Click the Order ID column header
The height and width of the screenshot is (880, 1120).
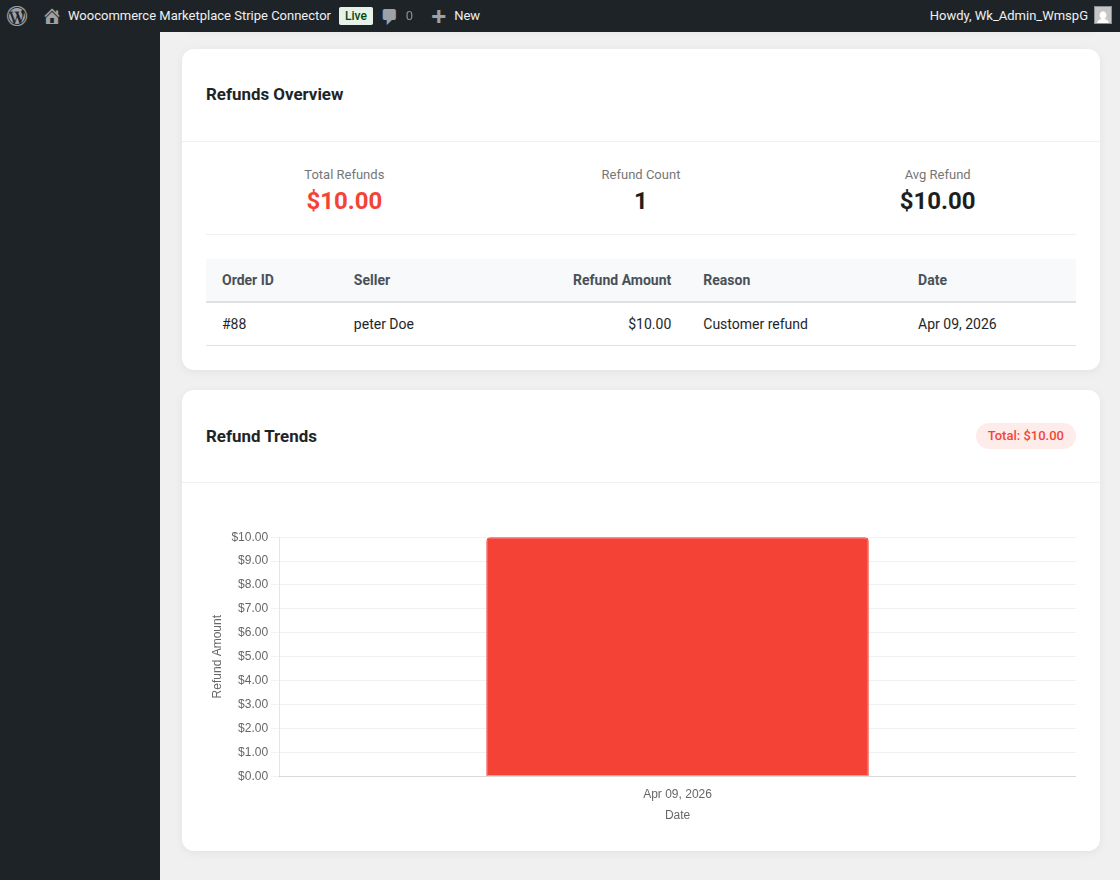[248, 280]
